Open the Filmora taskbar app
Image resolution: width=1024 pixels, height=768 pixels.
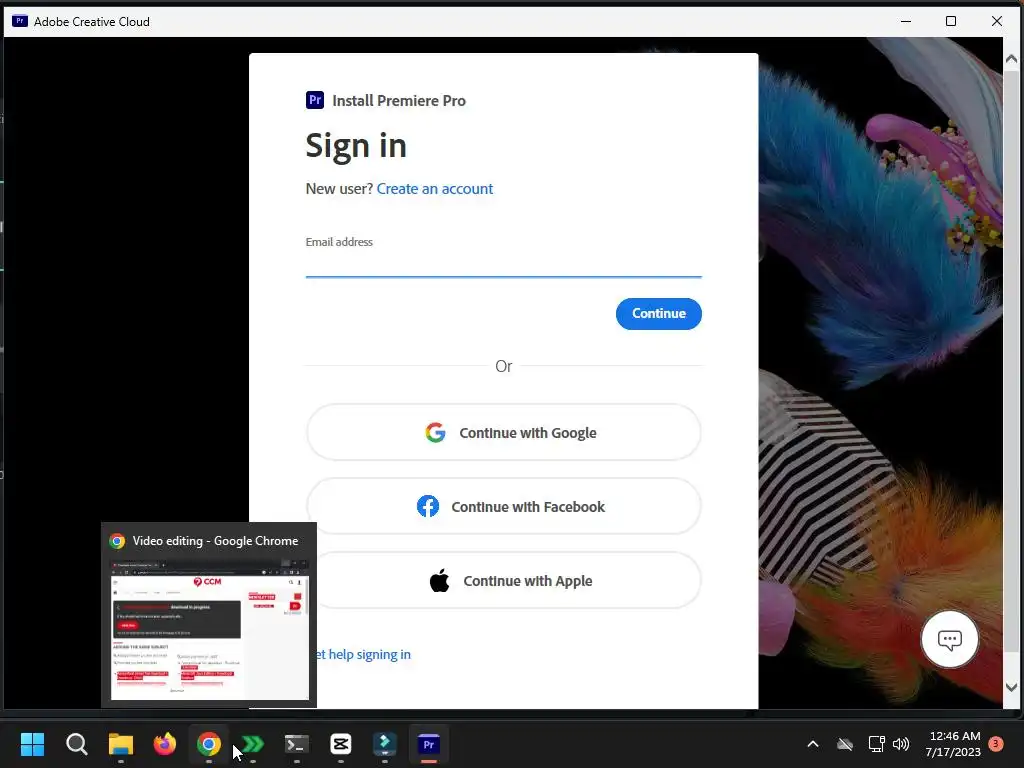[385, 744]
